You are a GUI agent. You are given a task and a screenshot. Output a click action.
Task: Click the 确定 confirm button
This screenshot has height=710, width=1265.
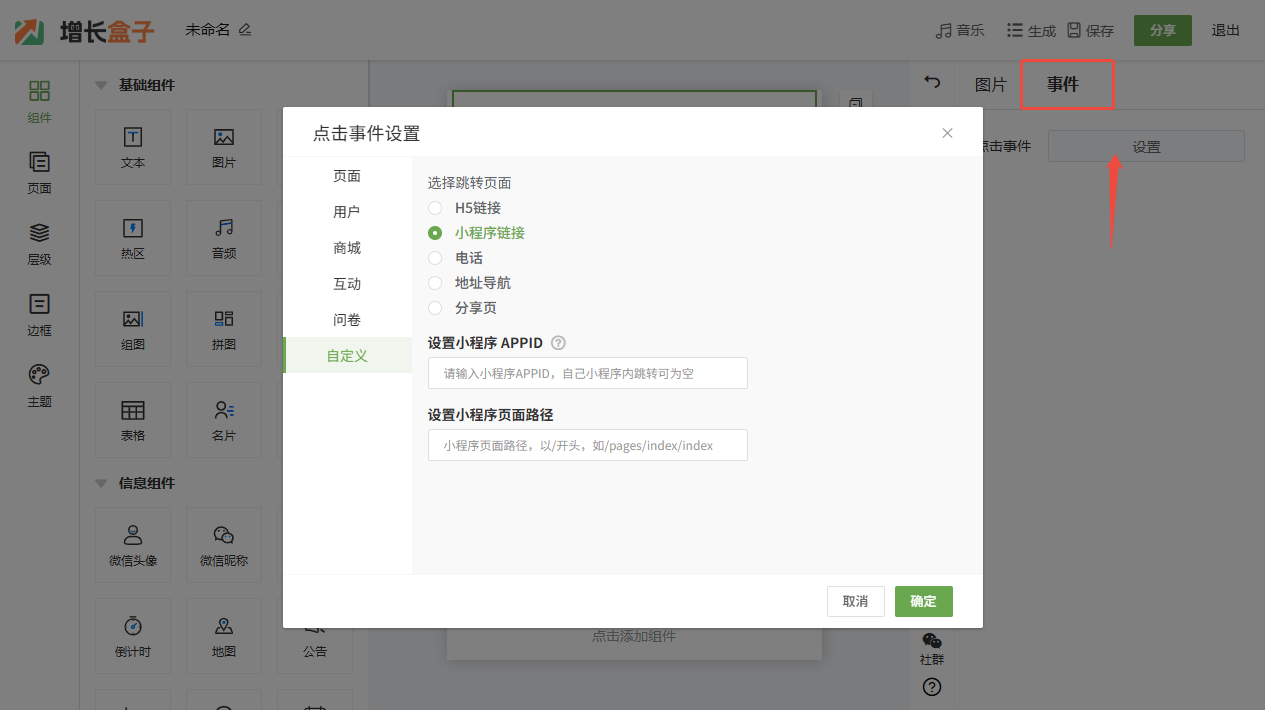point(924,601)
